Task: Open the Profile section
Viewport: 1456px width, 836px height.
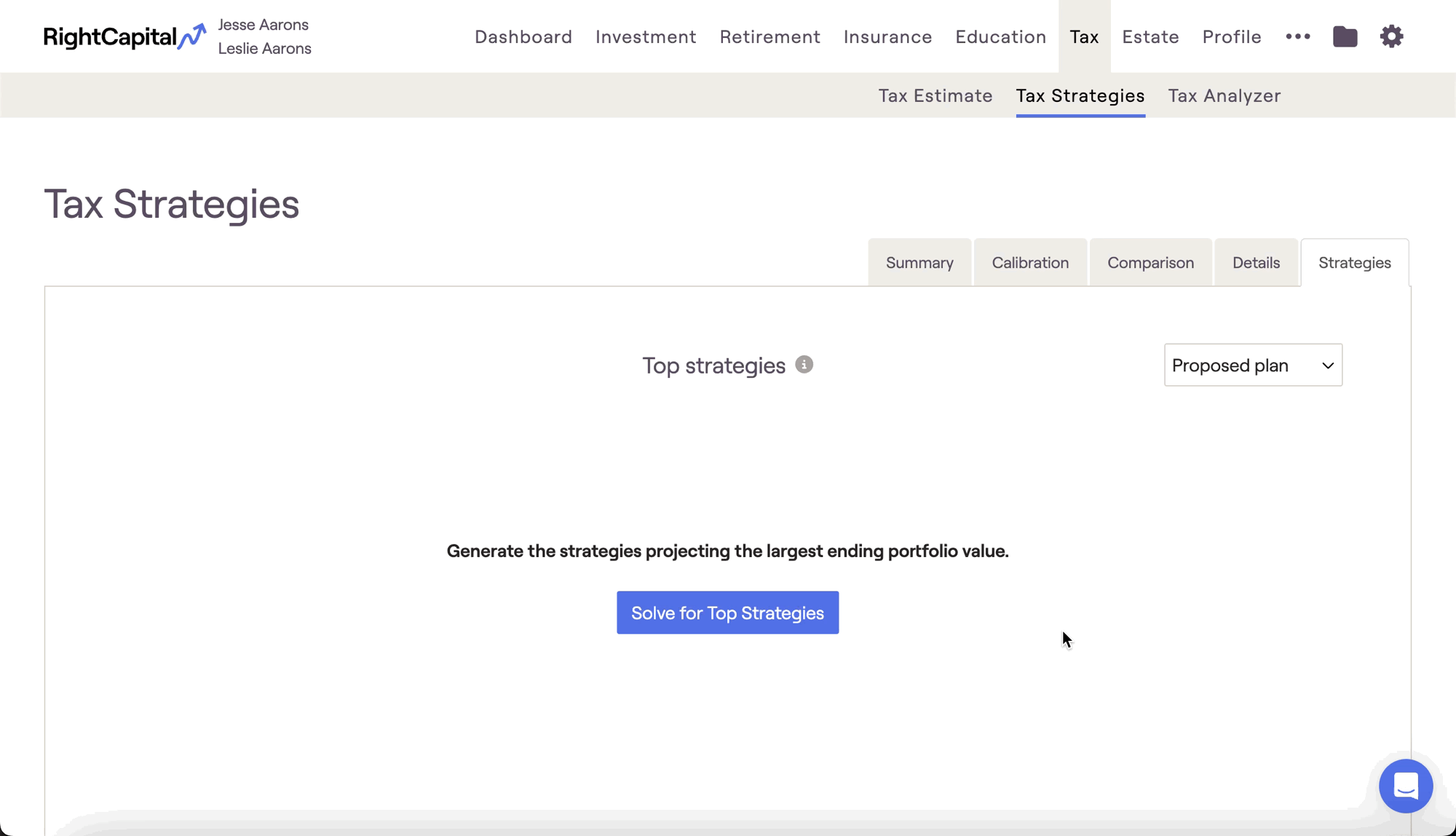Action: point(1231,36)
